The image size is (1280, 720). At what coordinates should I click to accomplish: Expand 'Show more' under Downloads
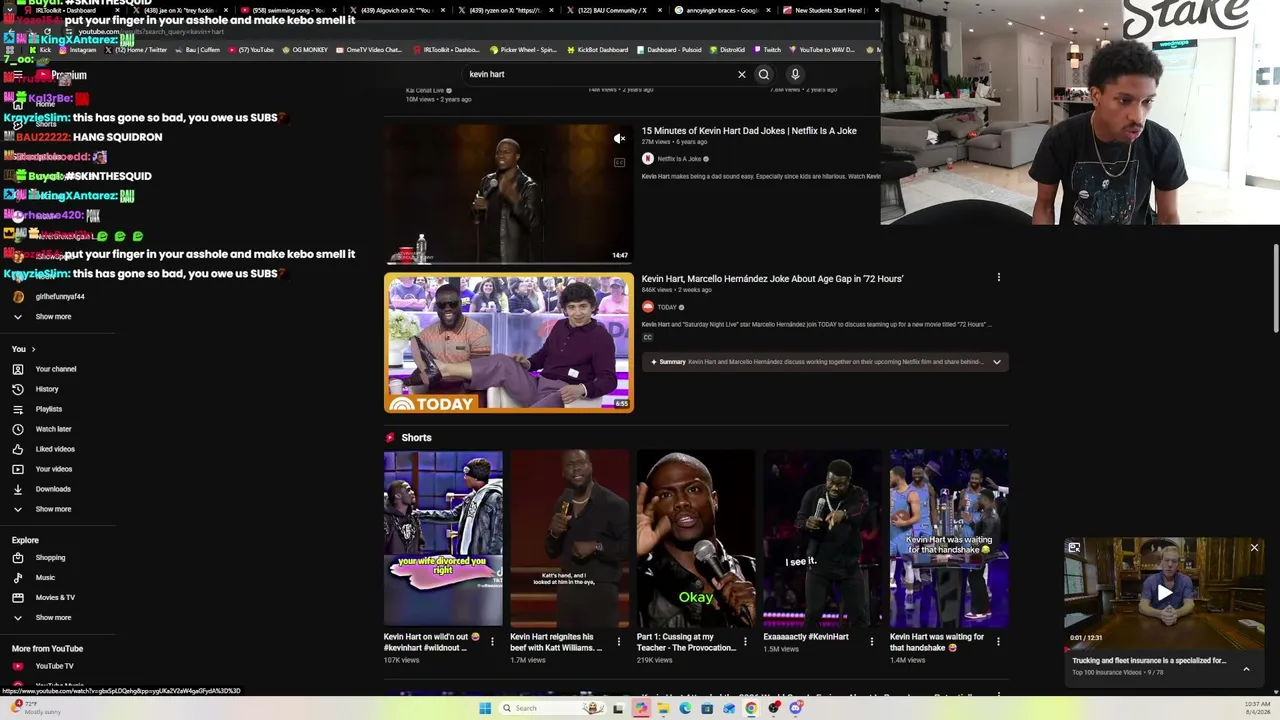[x=53, y=509]
